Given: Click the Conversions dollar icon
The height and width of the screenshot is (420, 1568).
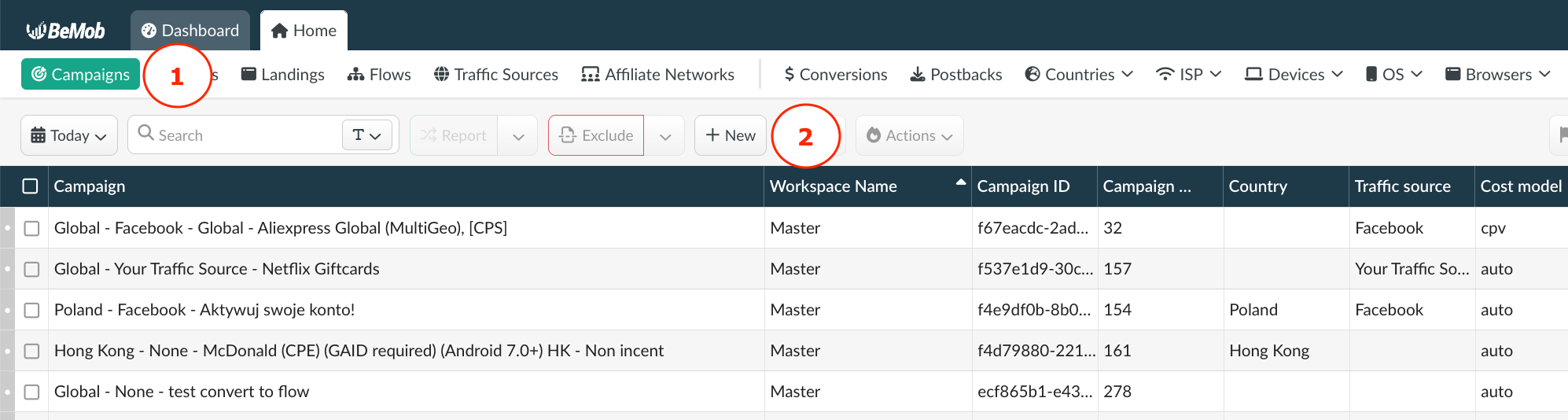Looking at the screenshot, I should pyautogui.click(x=789, y=75).
